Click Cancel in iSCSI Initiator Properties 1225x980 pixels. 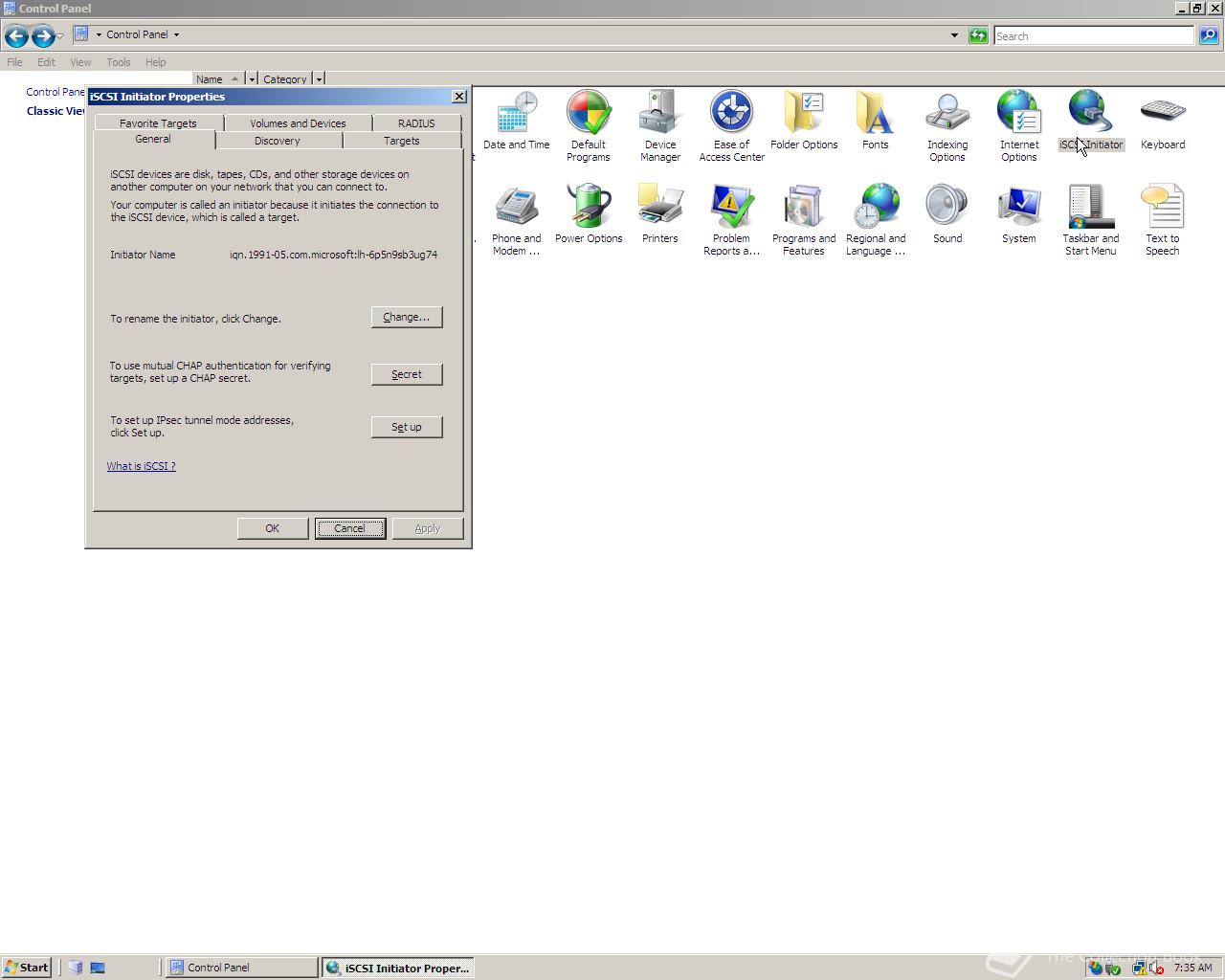click(350, 528)
